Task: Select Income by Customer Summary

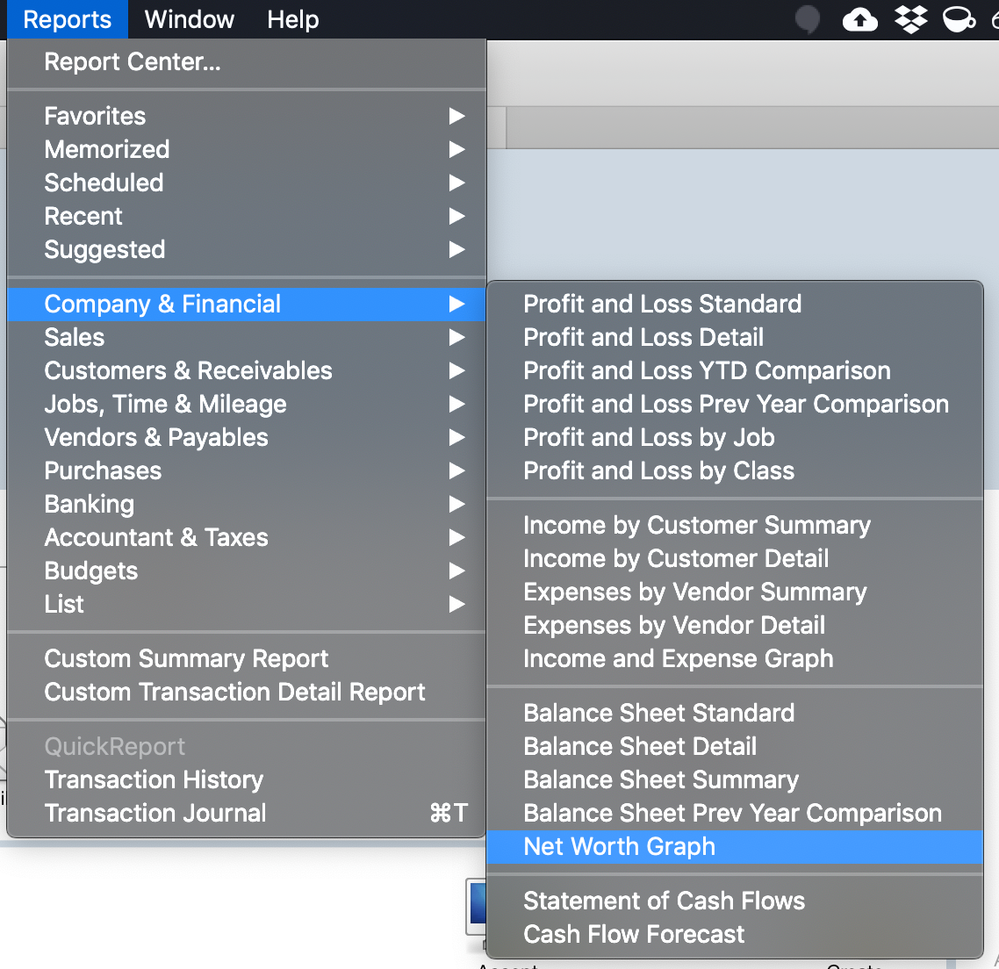Action: pyautogui.click(x=735, y=525)
